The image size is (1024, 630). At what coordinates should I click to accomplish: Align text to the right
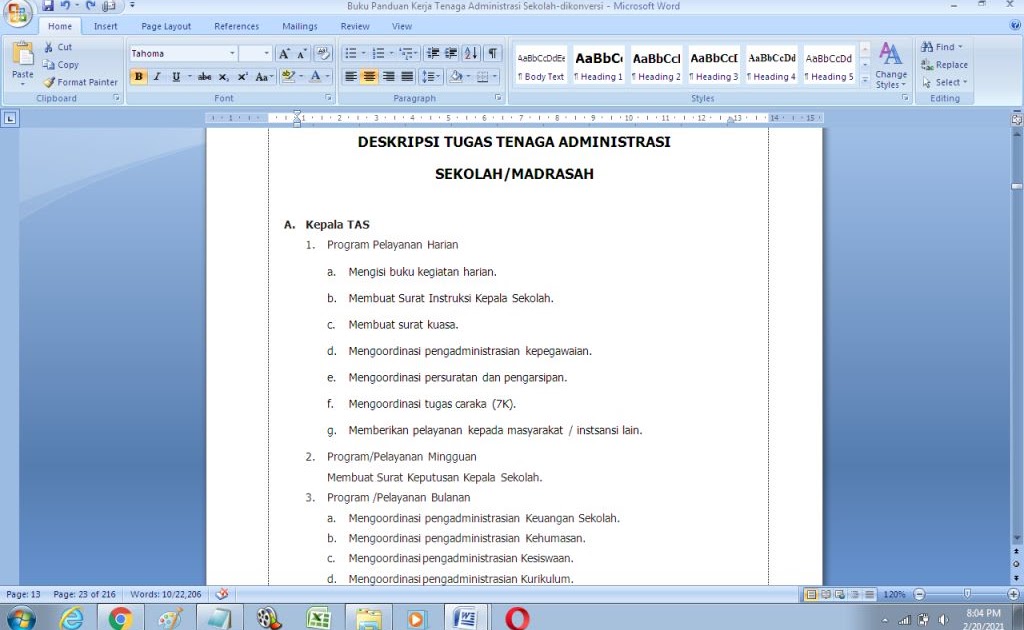tap(389, 76)
